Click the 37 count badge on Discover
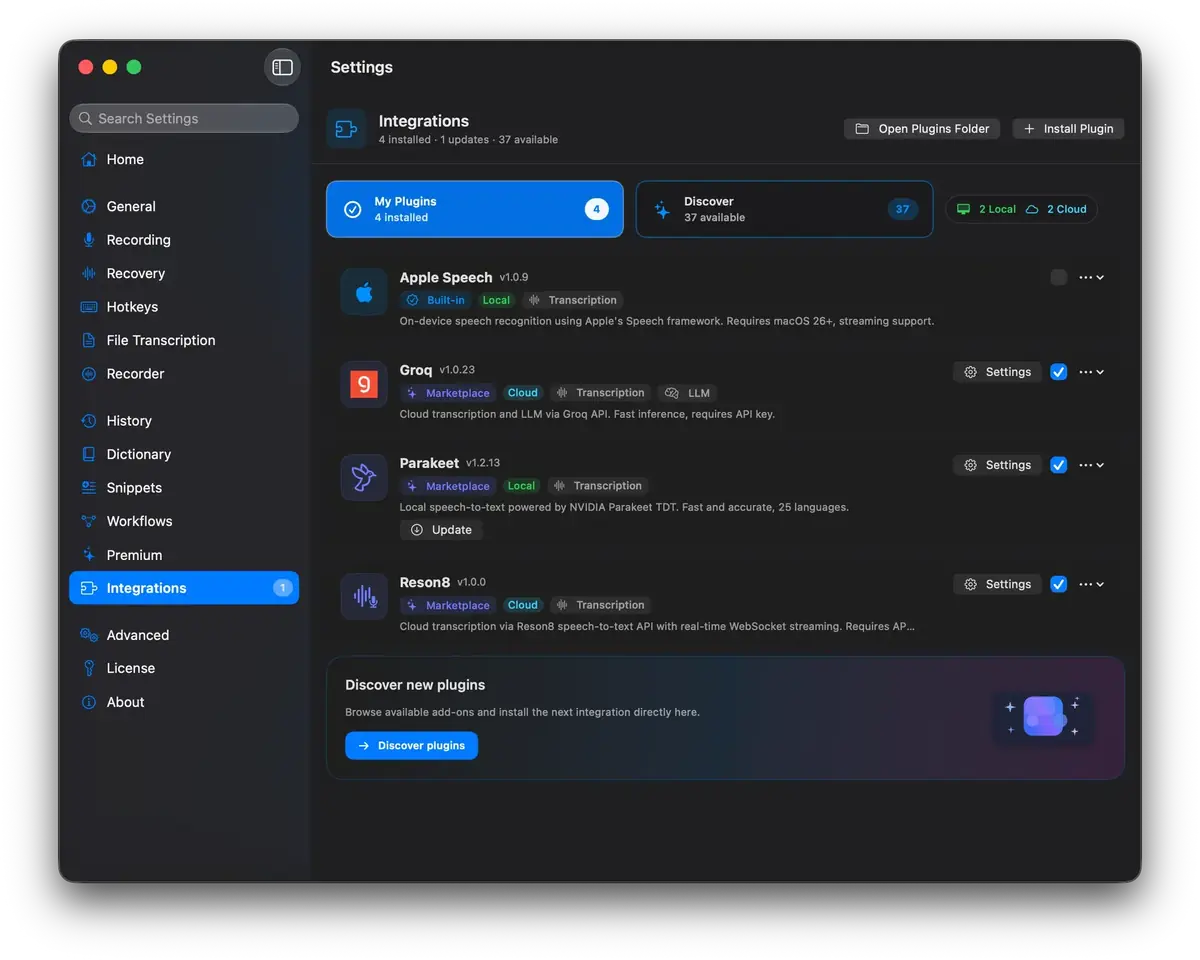 pyautogui.click(x=902, y=209)
